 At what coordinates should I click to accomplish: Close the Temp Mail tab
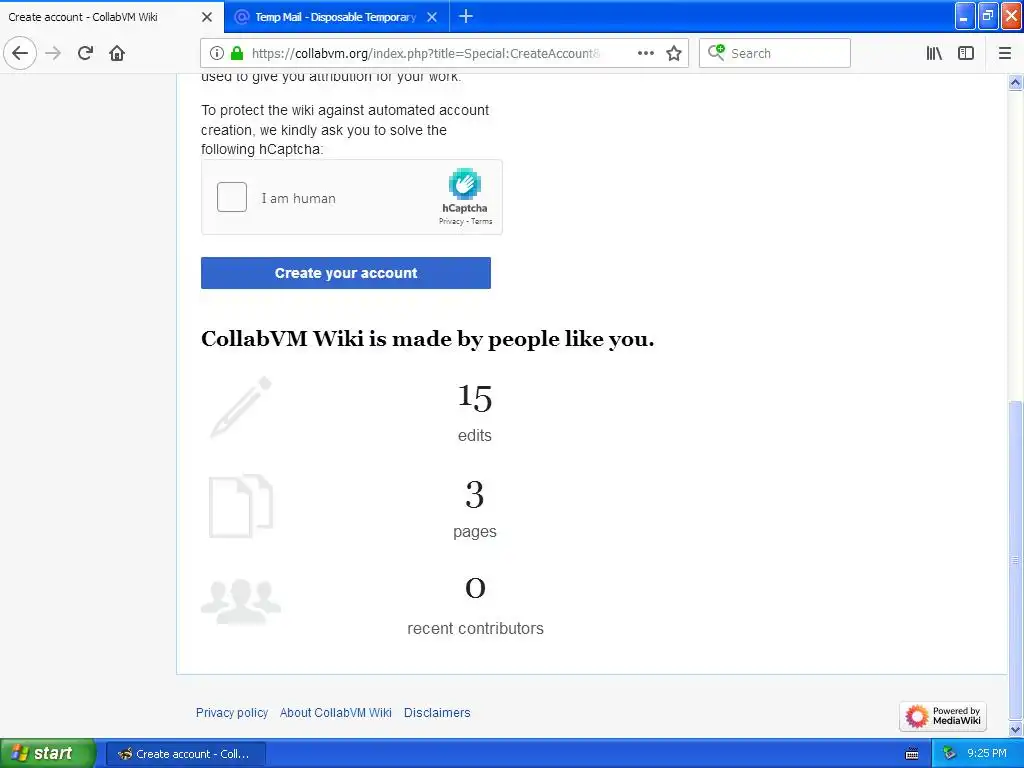coord(432,17)
